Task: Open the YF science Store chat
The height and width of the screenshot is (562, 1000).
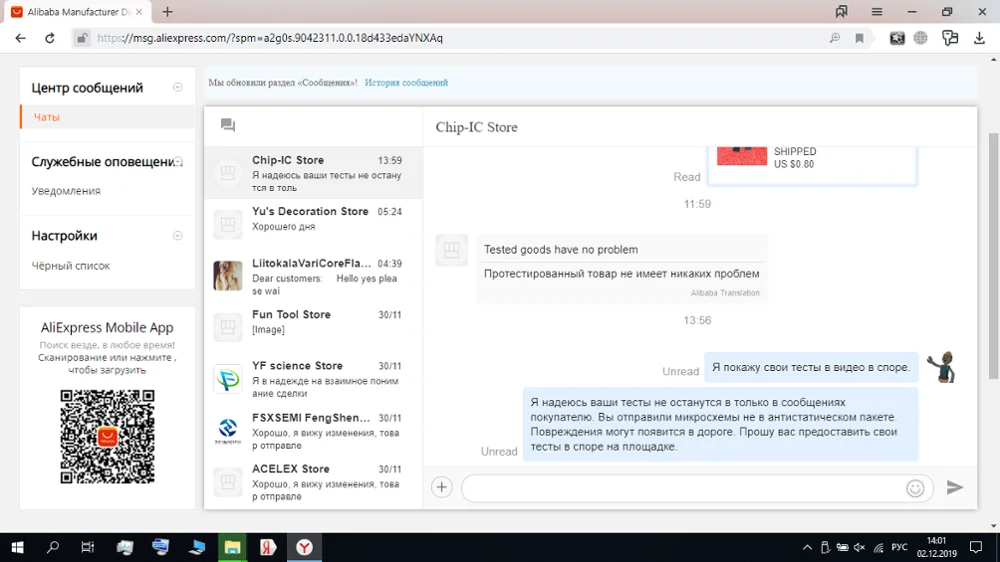Action: coord(313,378)
